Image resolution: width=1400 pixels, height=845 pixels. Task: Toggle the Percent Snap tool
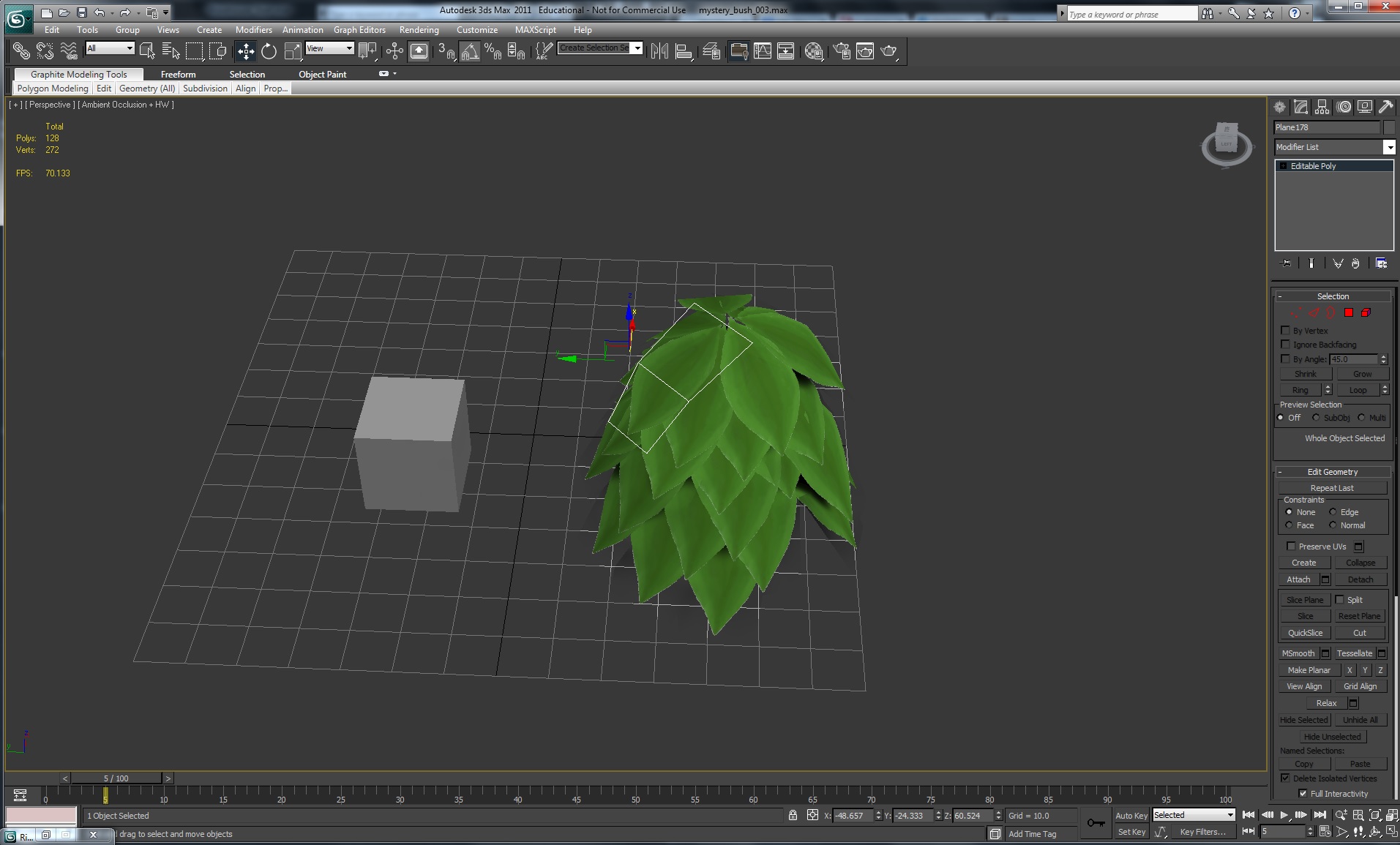click(493, 50)
